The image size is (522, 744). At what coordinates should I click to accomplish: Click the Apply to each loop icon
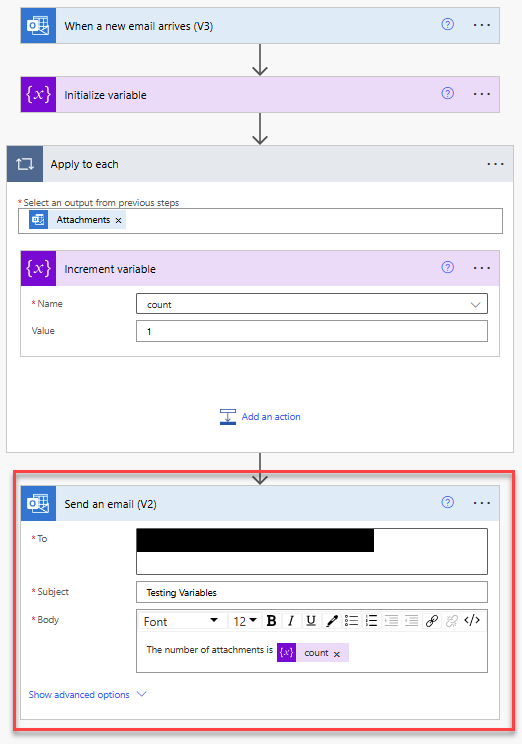(x=25, y=164)
